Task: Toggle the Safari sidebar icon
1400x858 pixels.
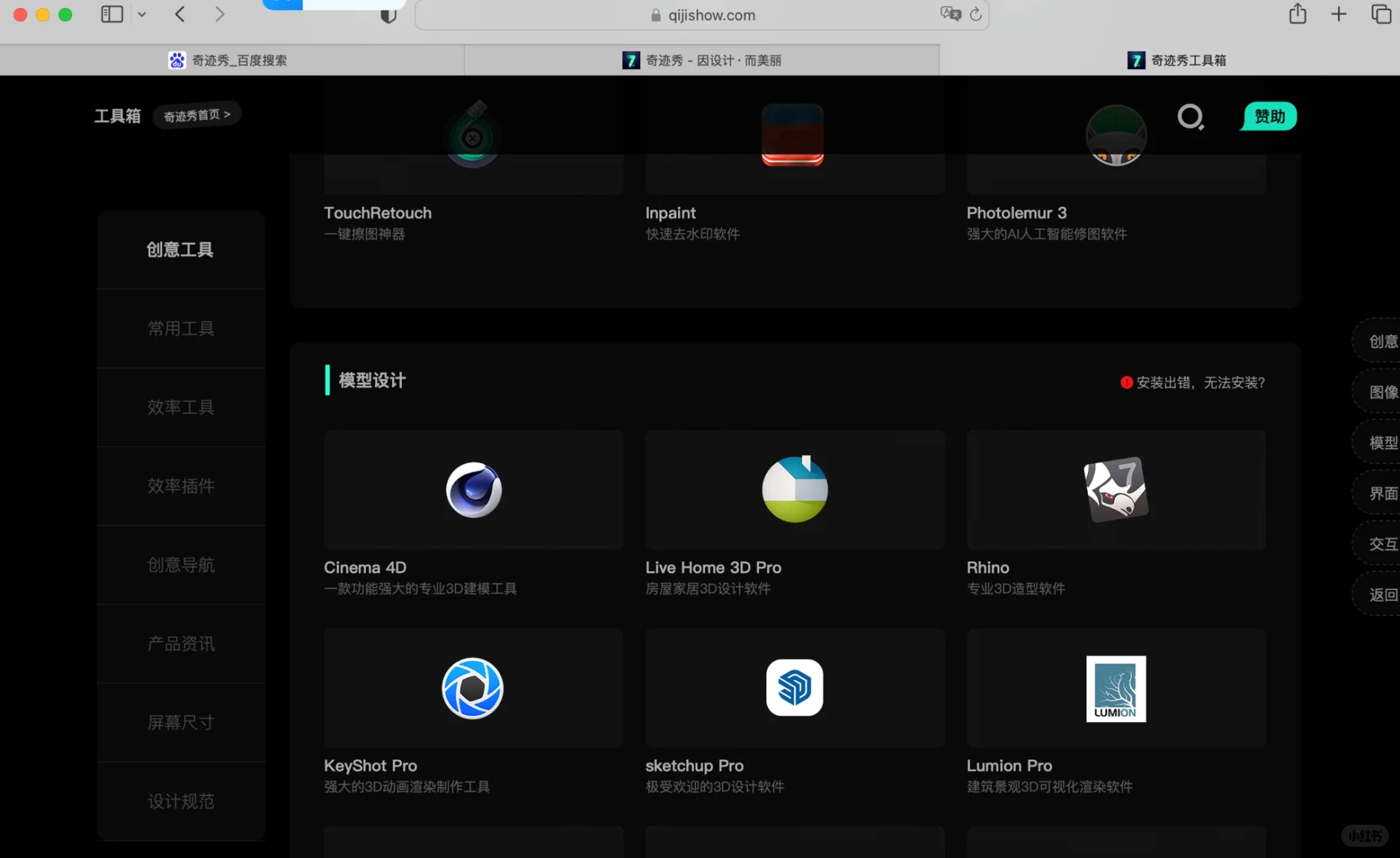Action: [x=112, y=14]
